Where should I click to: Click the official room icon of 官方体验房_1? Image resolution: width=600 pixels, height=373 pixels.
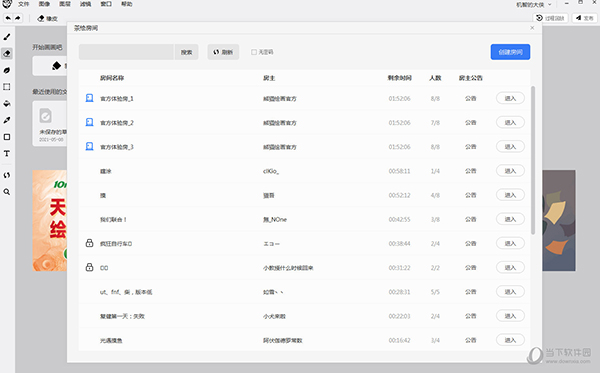coord(89,98)
